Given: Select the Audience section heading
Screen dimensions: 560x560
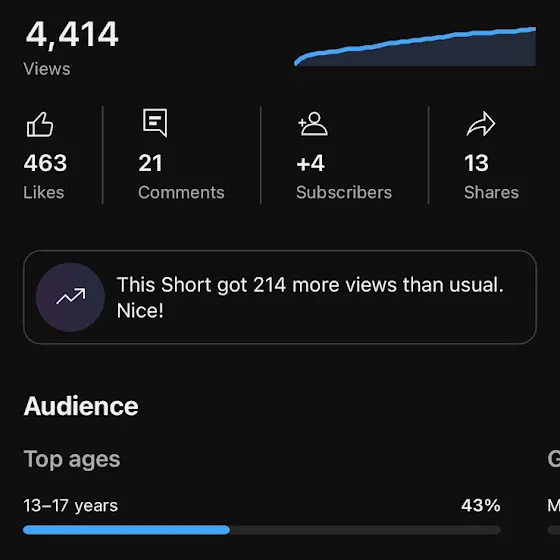Looking at the screenshot, I should tap(81, 406).
